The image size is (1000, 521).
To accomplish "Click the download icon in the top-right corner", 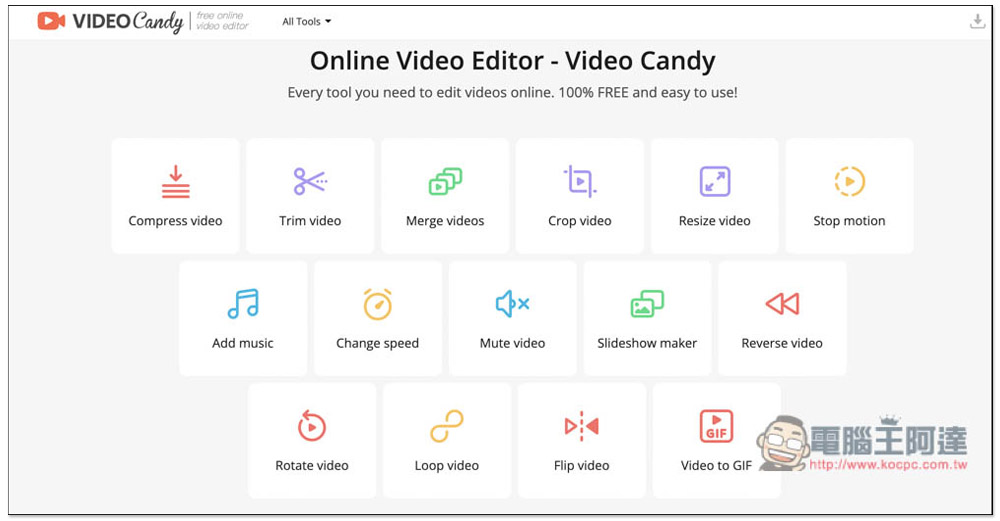I will pos(978,21).
